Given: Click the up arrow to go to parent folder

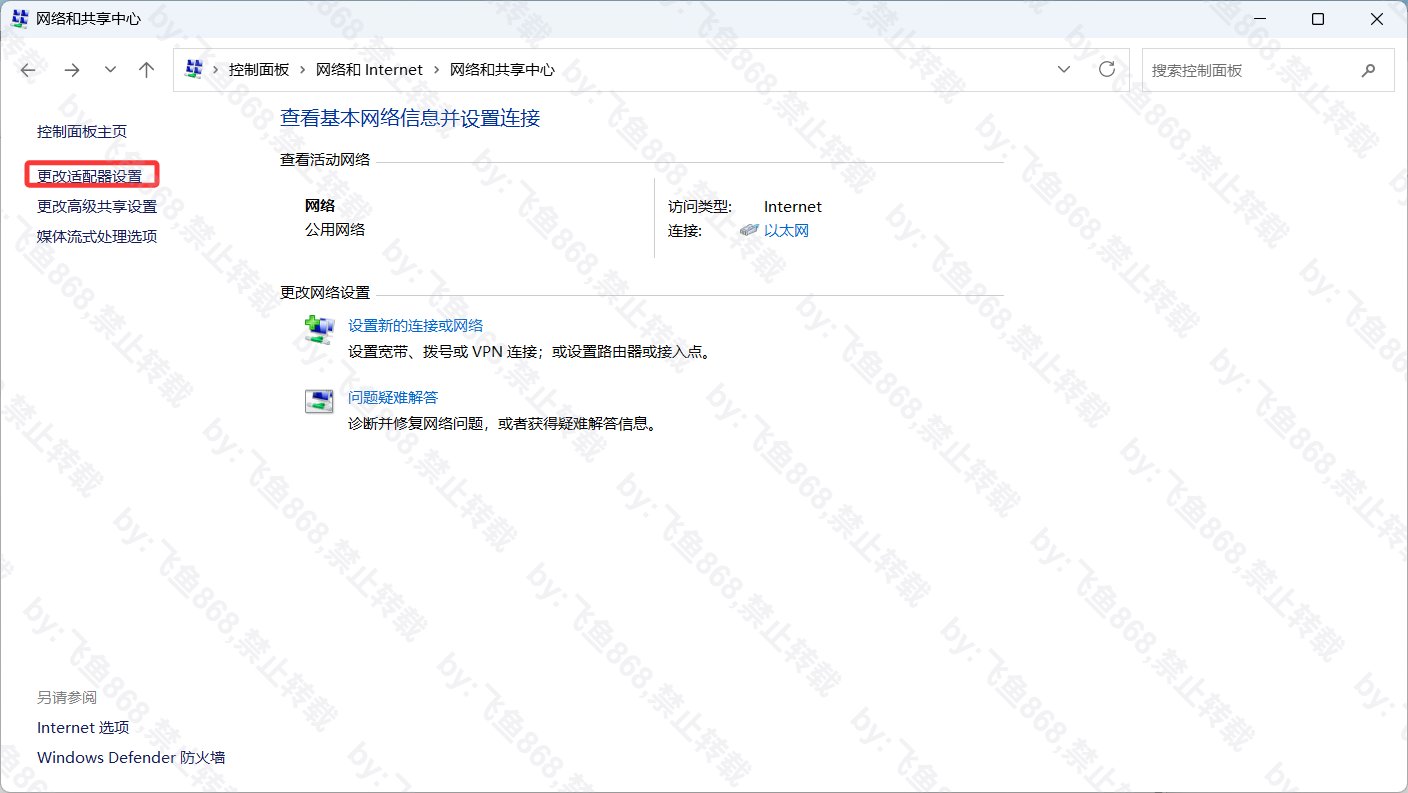Looking at the screenshot, I should [146, 70].
